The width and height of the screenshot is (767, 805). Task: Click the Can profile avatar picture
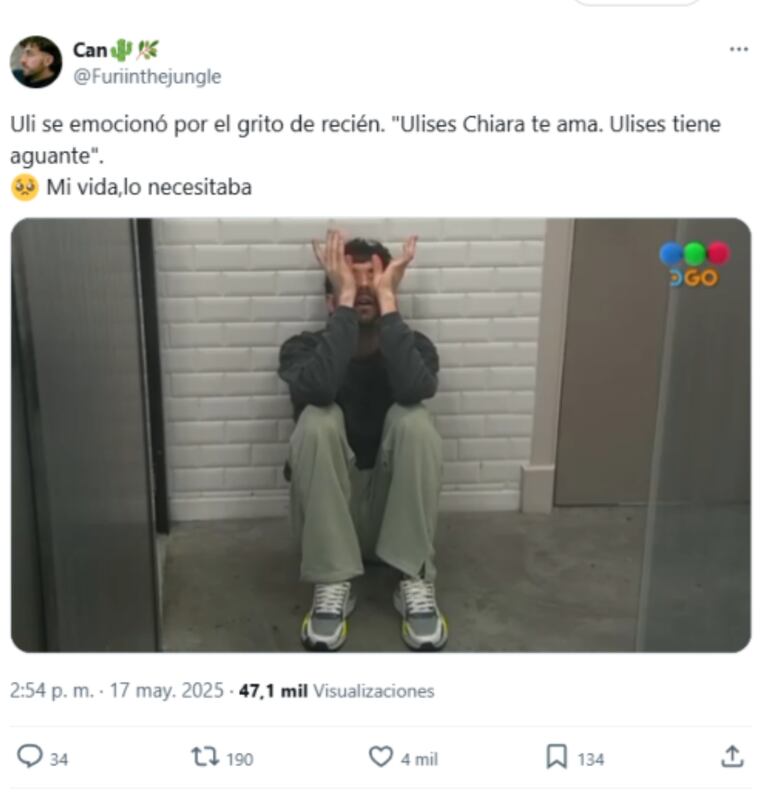coord(36,62)
